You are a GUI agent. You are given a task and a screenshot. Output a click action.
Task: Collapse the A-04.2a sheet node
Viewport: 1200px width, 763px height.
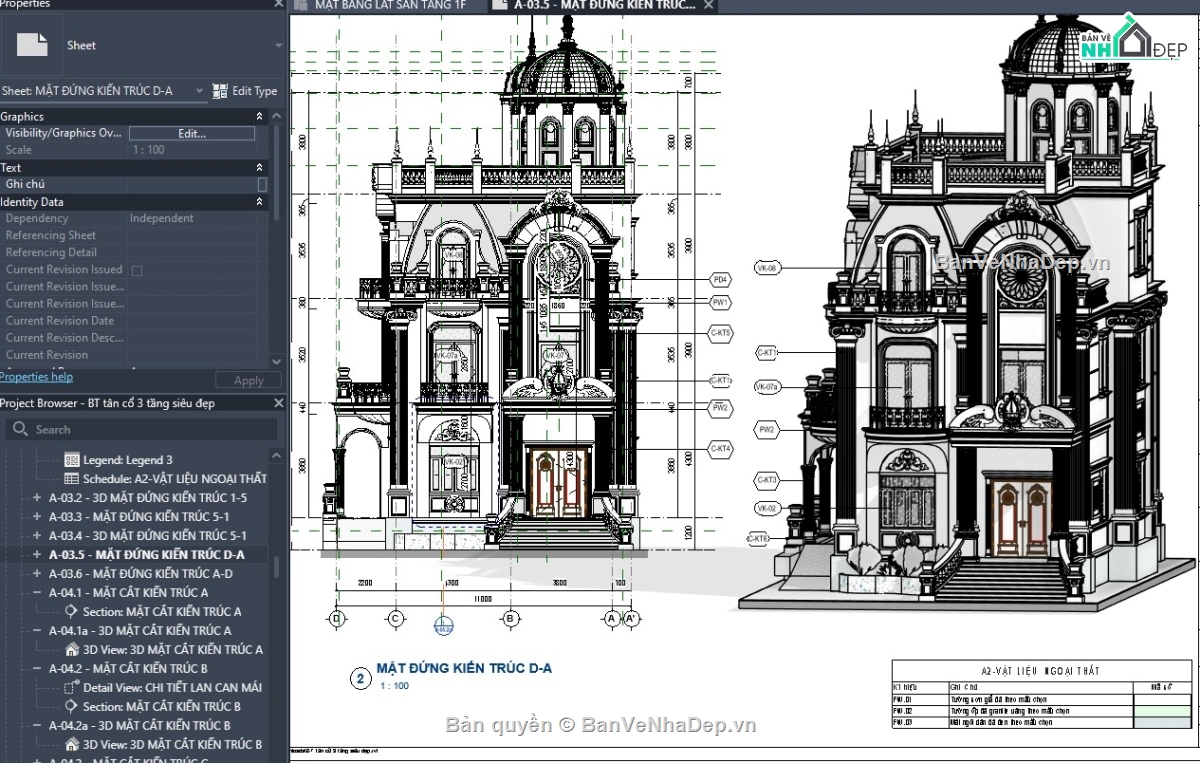[37, 725]
